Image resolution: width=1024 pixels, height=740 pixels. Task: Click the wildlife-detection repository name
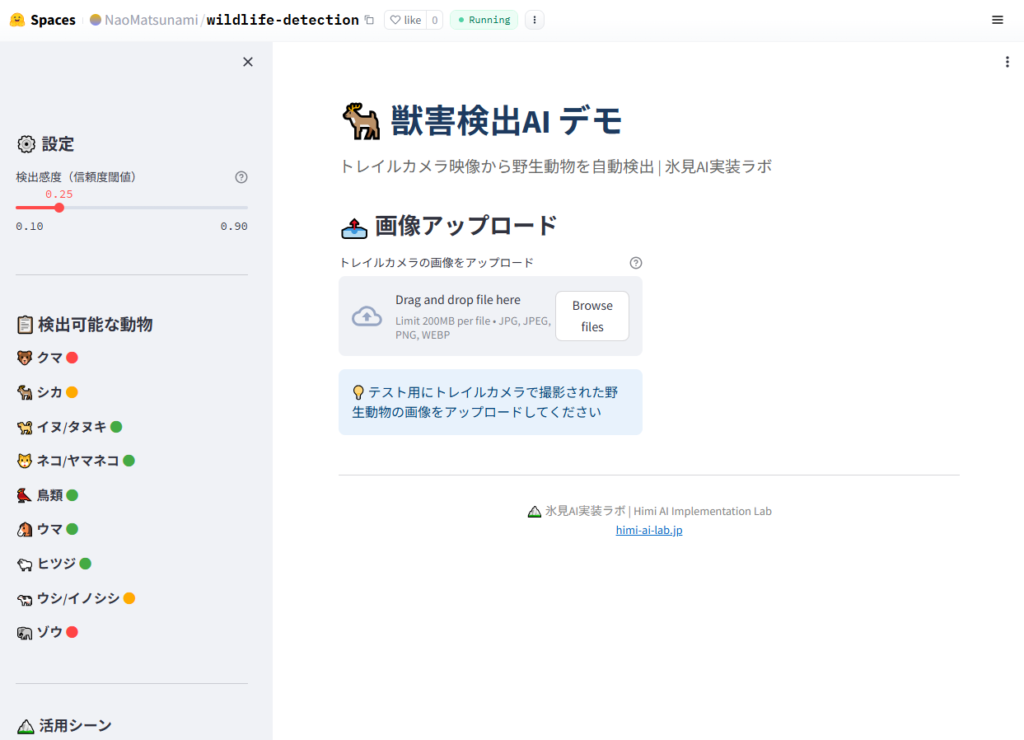tap(283, 20)
